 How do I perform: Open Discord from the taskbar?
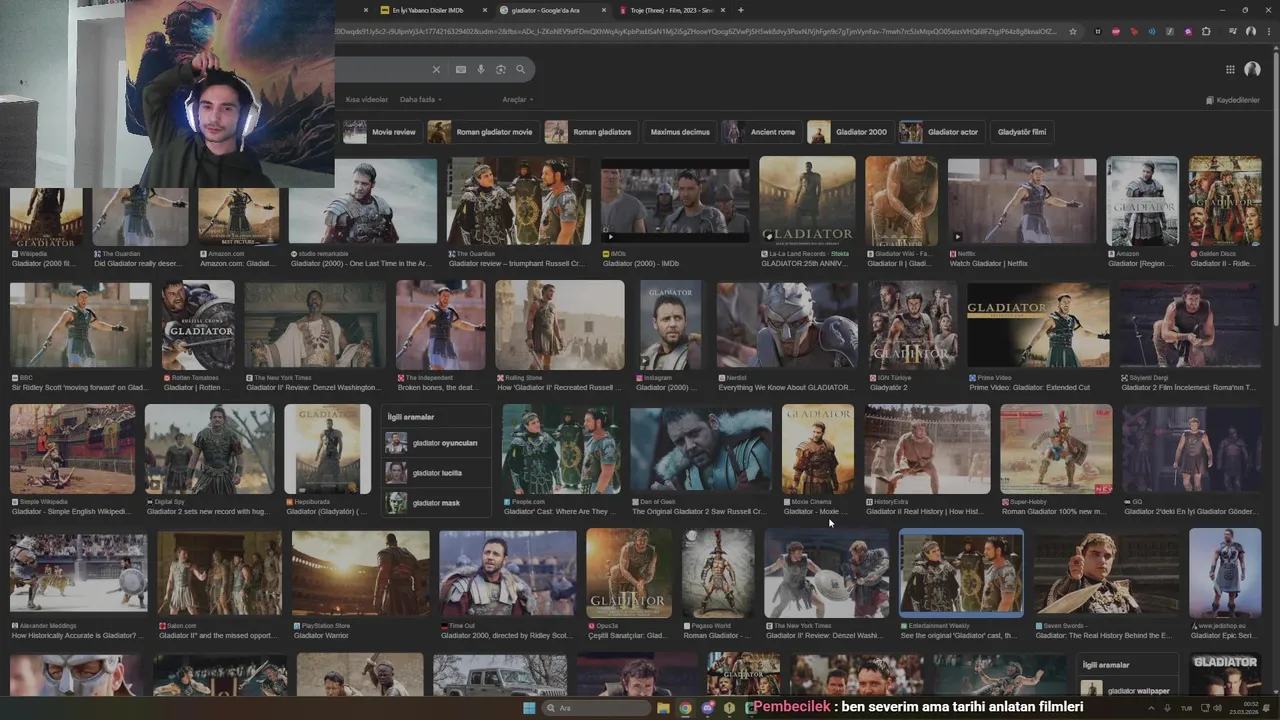708,708
